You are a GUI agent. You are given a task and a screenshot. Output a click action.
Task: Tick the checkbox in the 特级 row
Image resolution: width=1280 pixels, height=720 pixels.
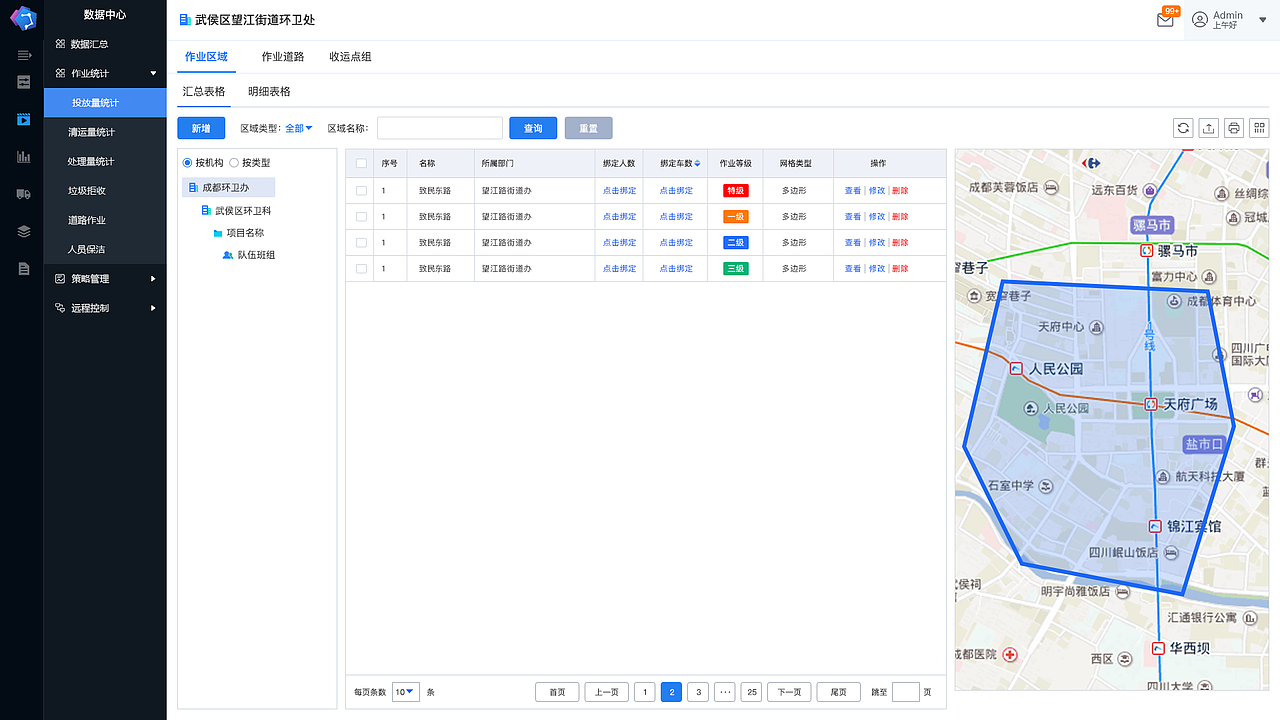pos(361,190)
